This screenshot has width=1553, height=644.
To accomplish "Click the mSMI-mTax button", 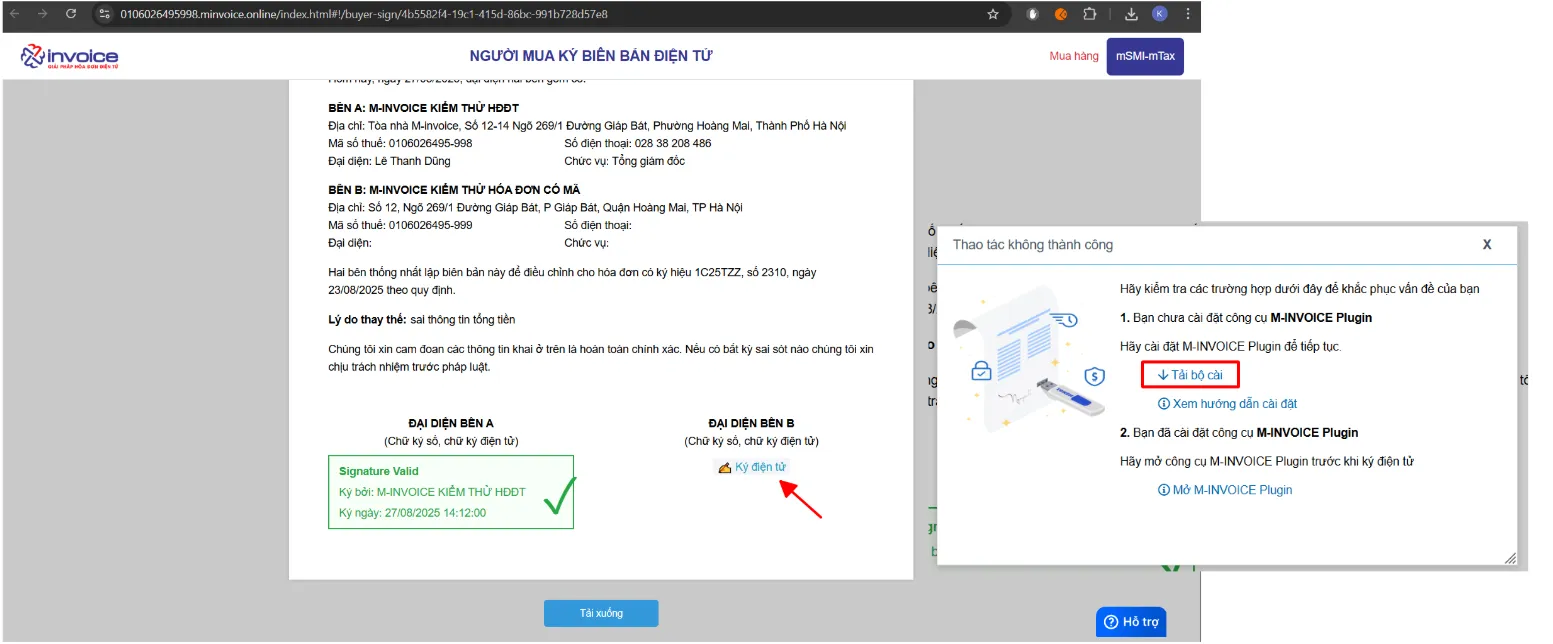I will [1145, 57].
